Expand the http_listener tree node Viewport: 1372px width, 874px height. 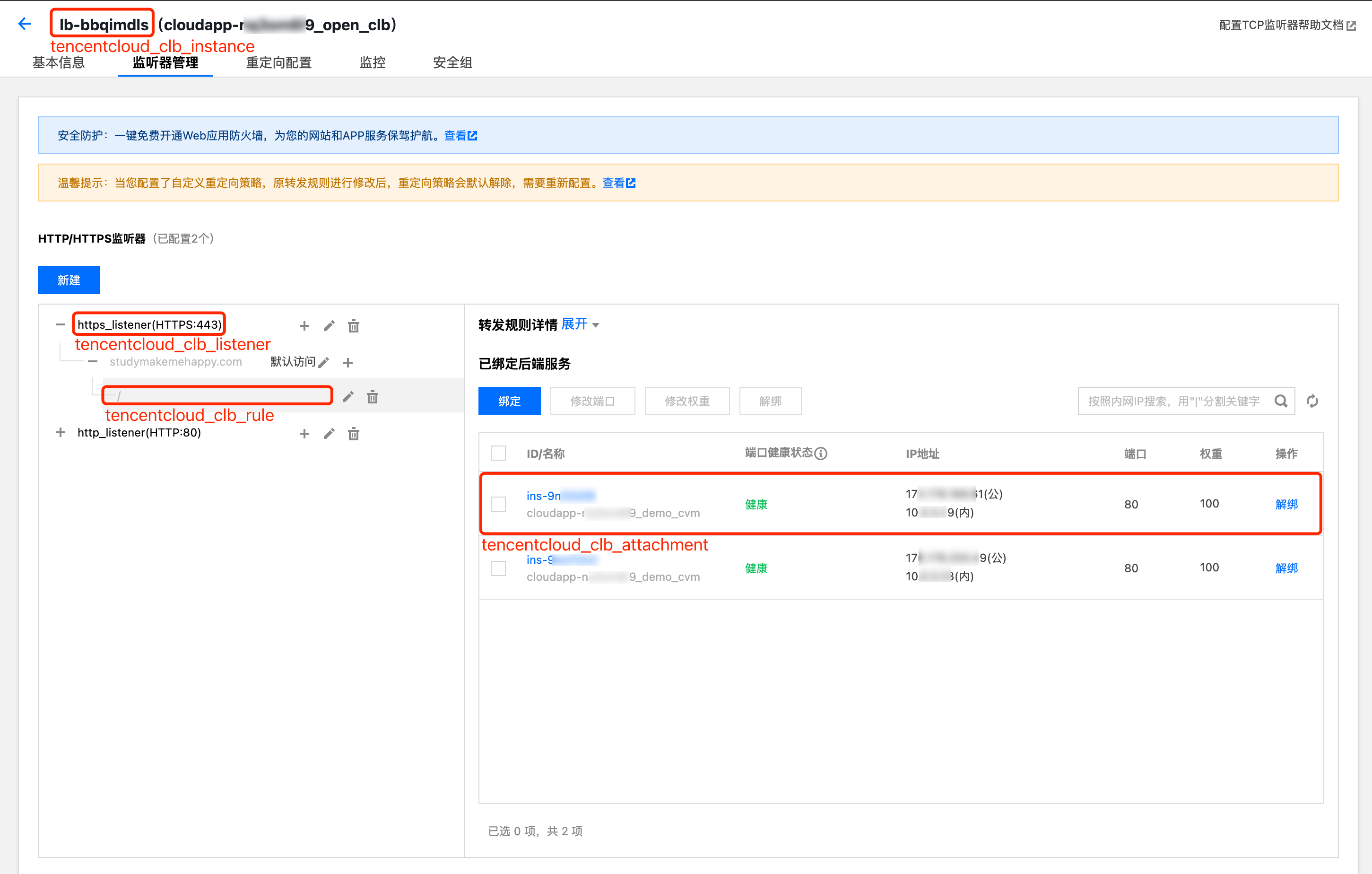click(x=61, y=433)
